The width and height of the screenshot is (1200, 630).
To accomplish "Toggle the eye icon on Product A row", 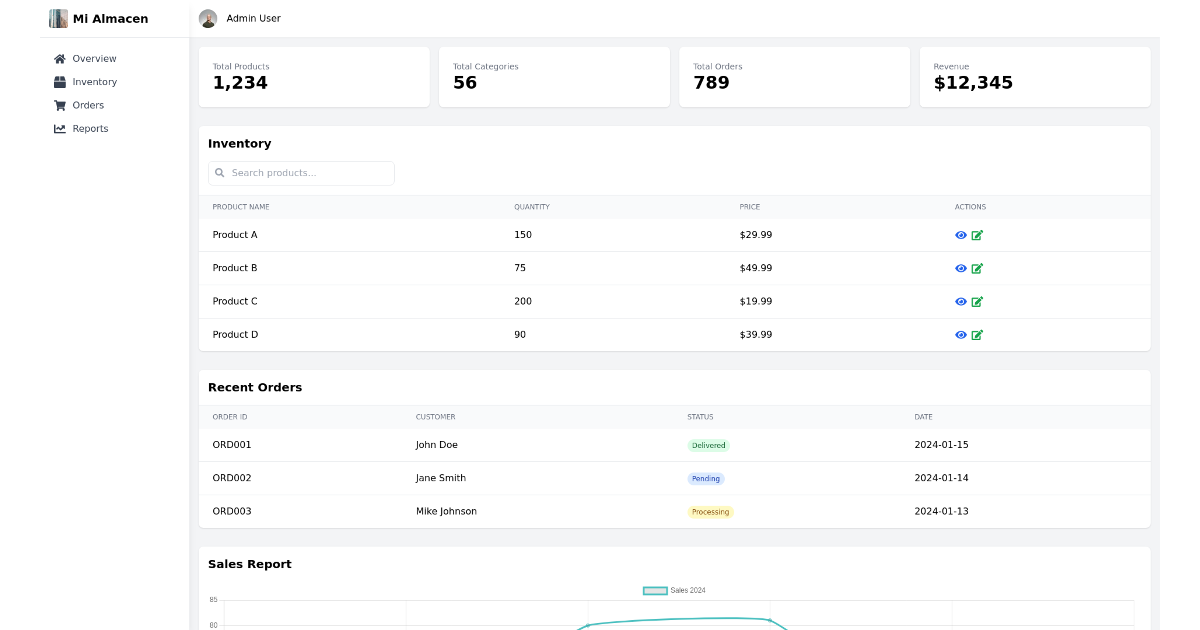I will 960,235.
